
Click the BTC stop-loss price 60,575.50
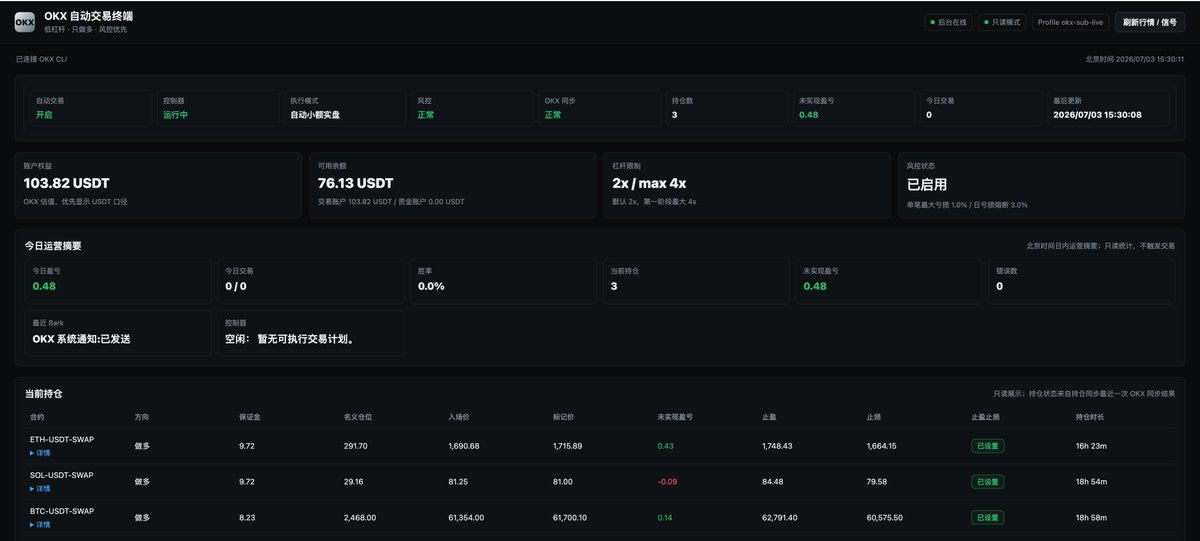(x=885, y=517)
